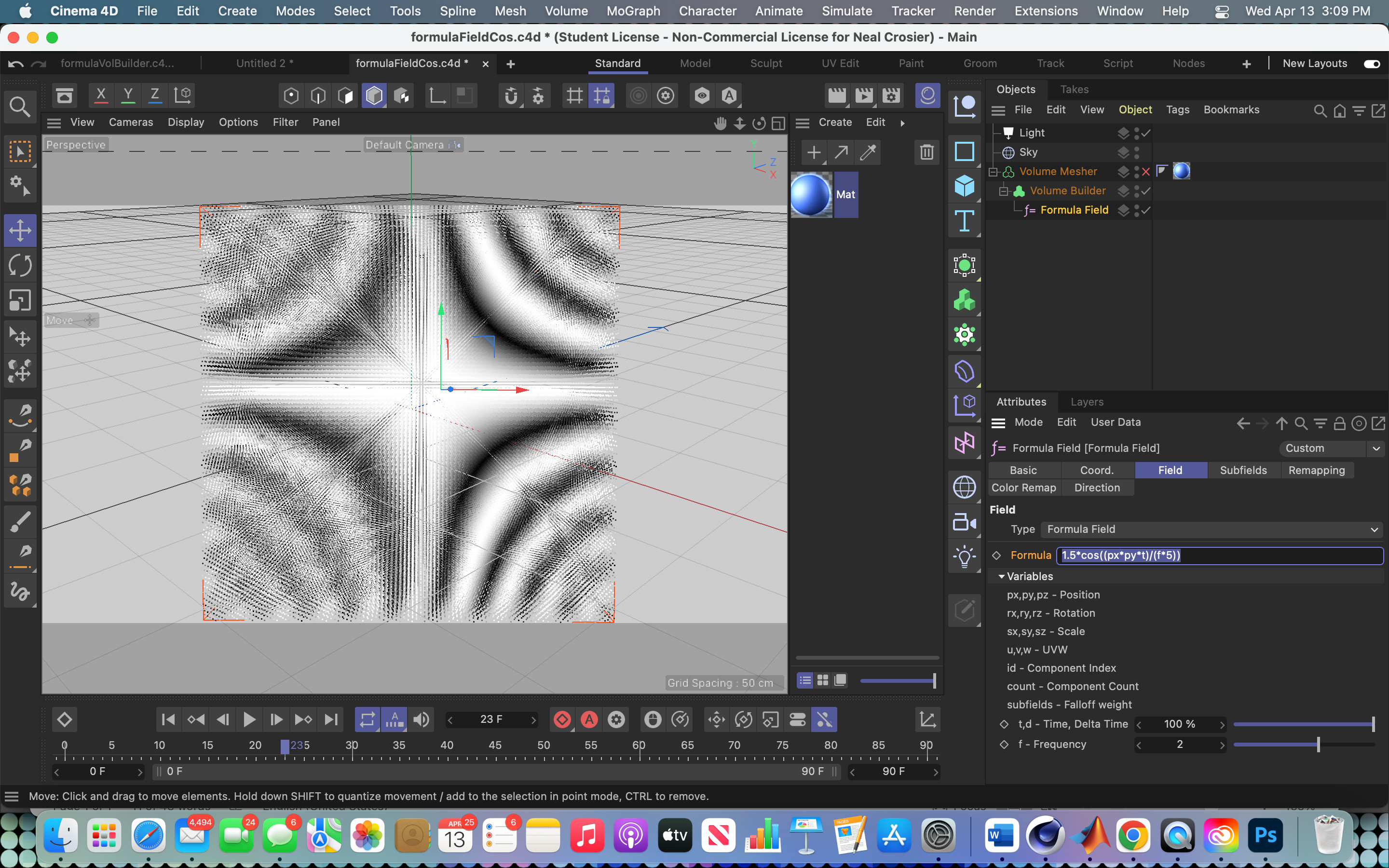
Task: Click the Text spline tool icon
Action: click(x=964, y=221)
